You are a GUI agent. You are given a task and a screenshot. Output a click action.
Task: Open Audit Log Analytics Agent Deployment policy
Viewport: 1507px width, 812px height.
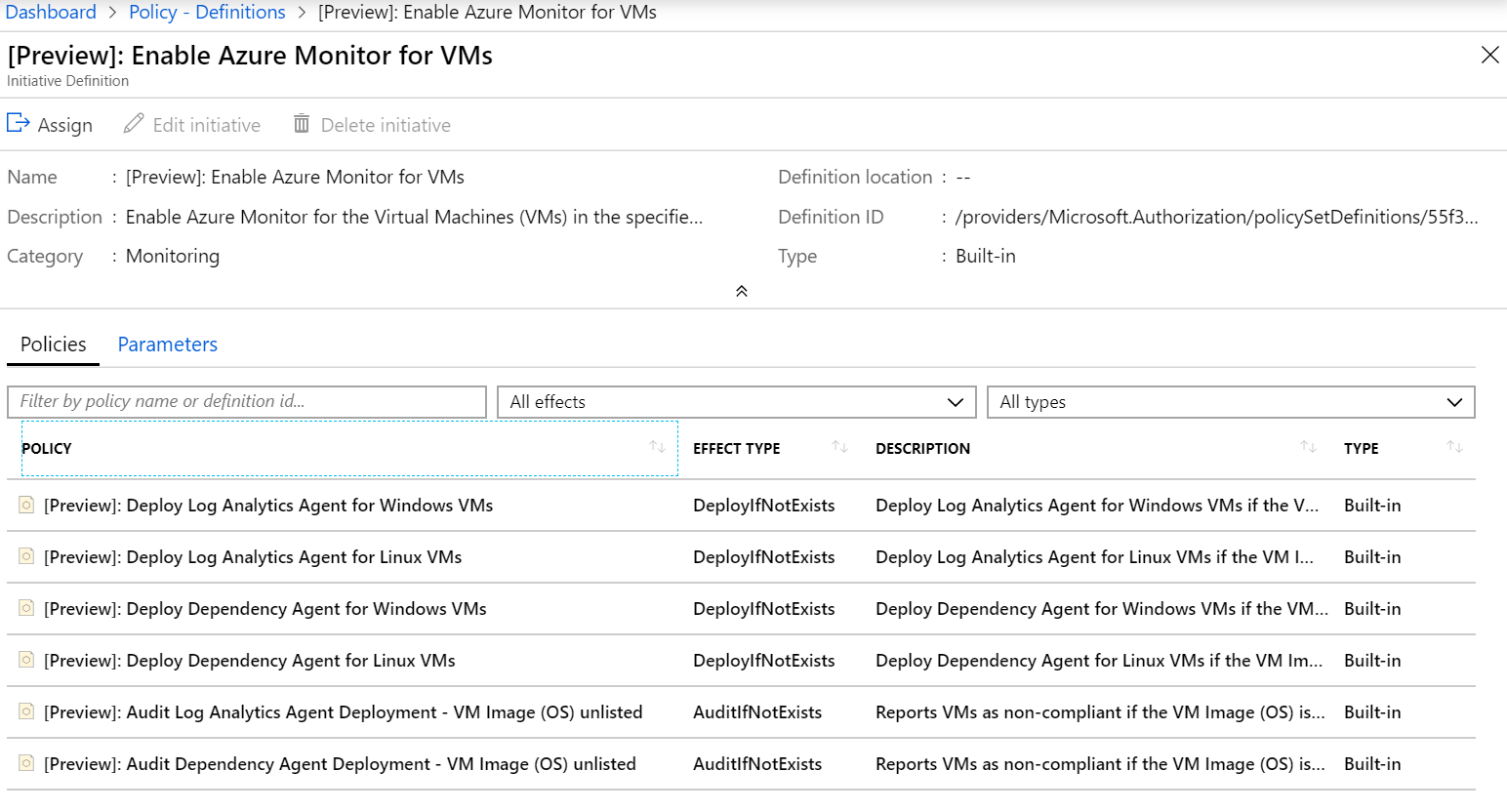343,712
